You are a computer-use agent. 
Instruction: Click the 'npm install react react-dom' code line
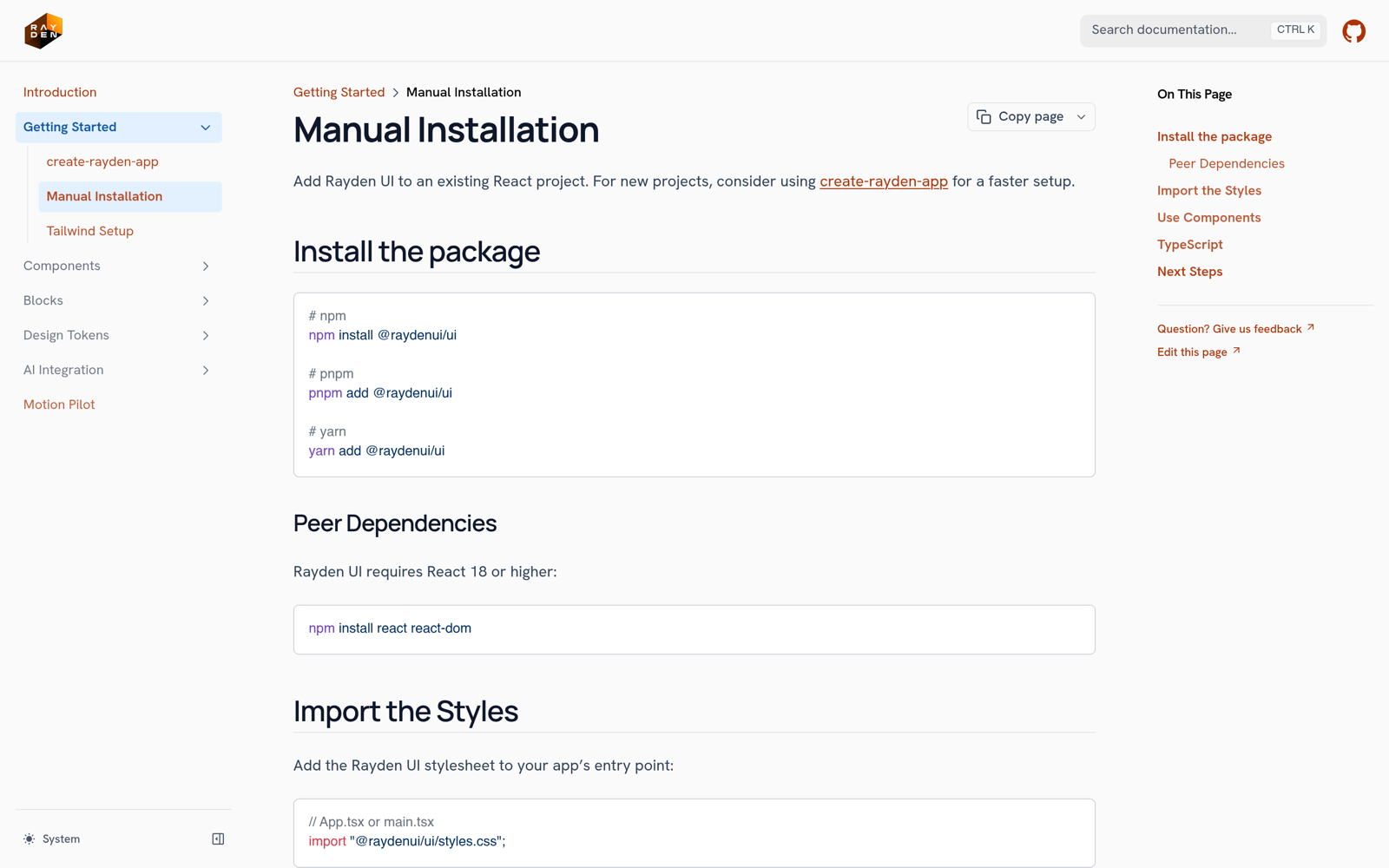(x=390, y=628)
